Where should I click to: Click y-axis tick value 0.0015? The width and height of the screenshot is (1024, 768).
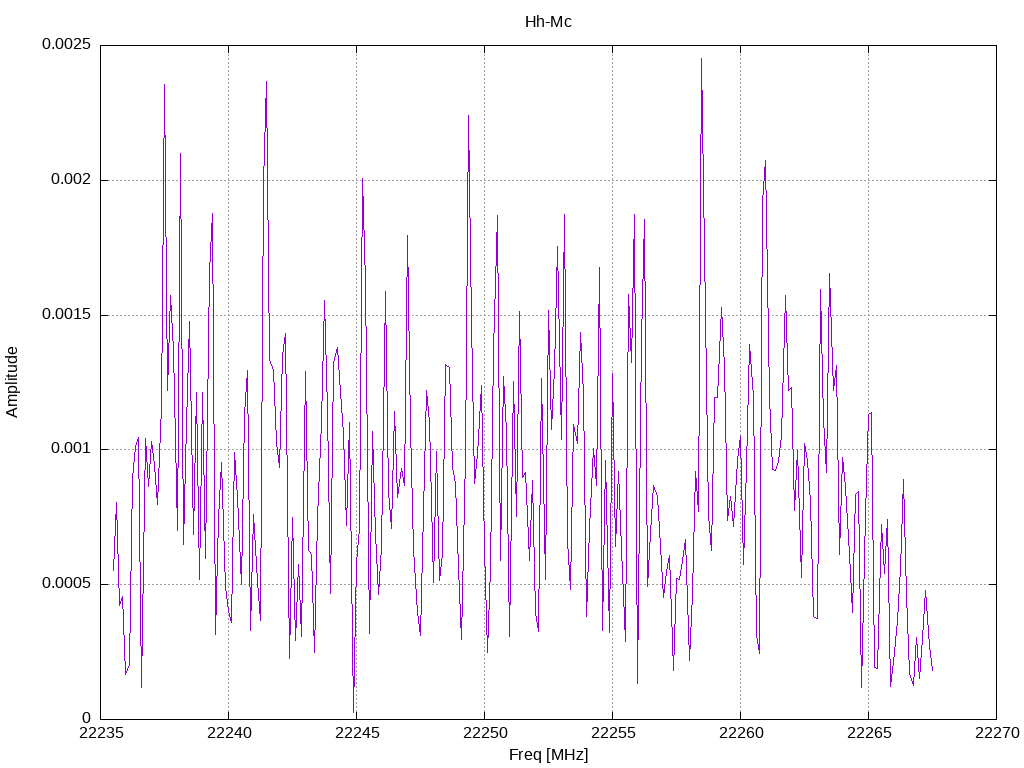click(66, 314)
